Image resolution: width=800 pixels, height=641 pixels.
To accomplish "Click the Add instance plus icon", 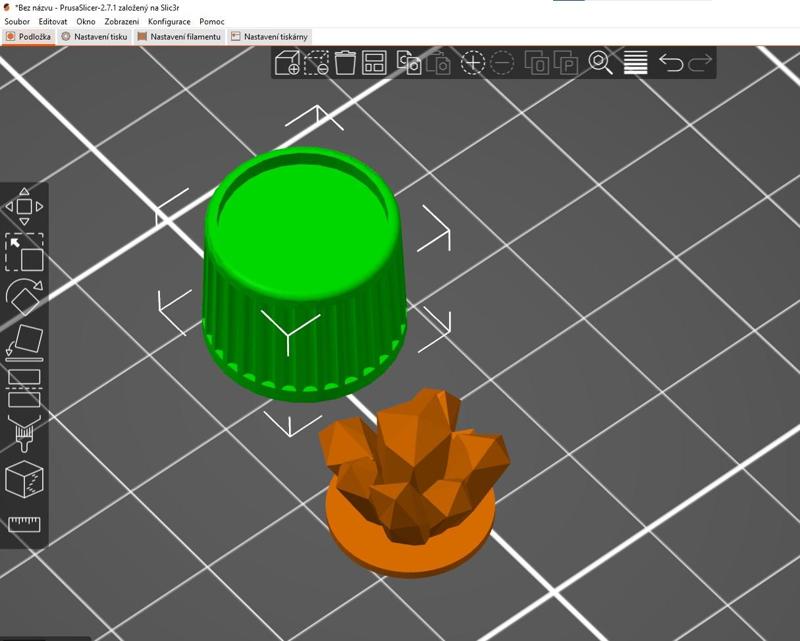I will [x=473, y=63].
